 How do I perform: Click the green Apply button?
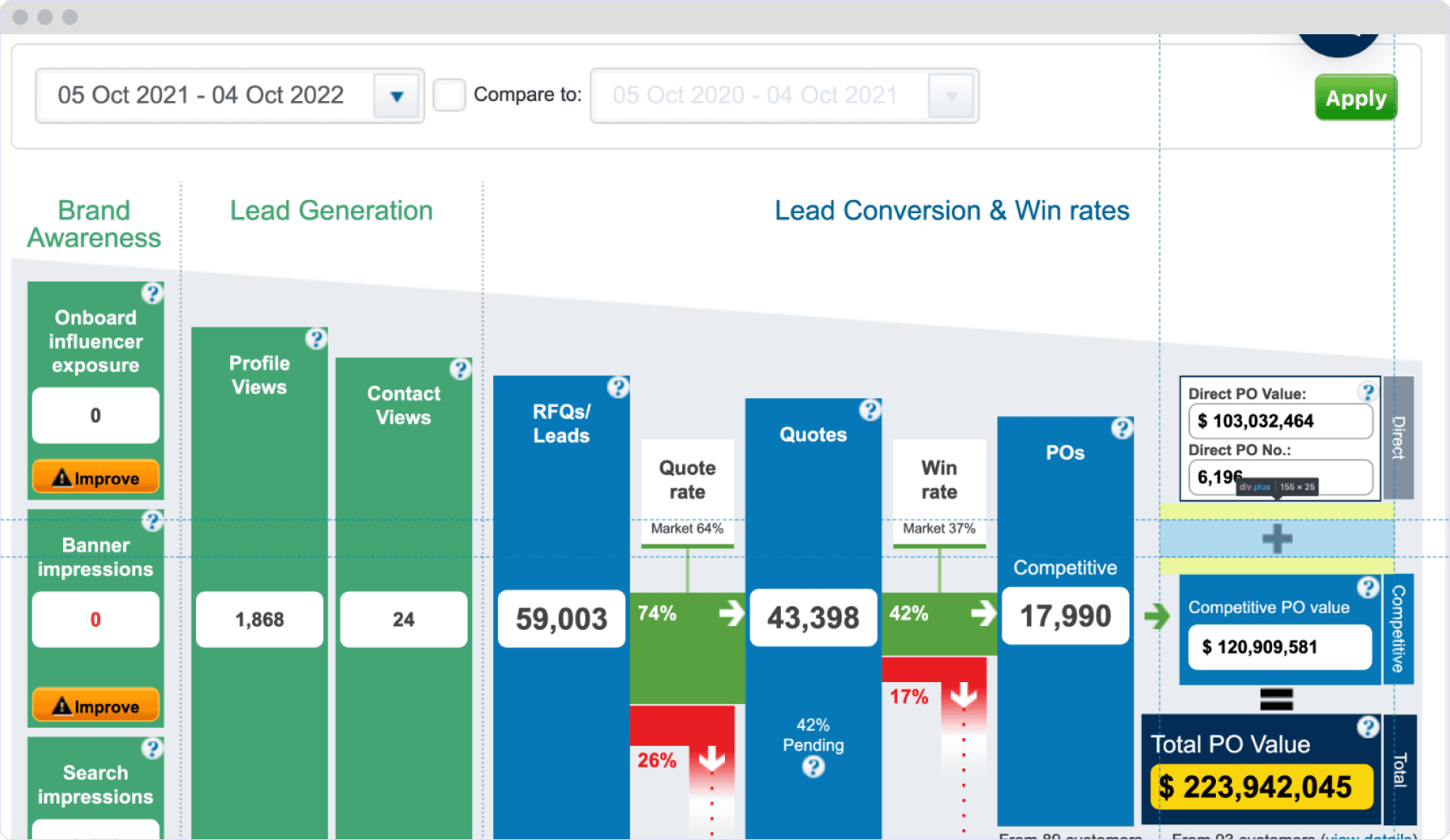(x=1355, y=98)
